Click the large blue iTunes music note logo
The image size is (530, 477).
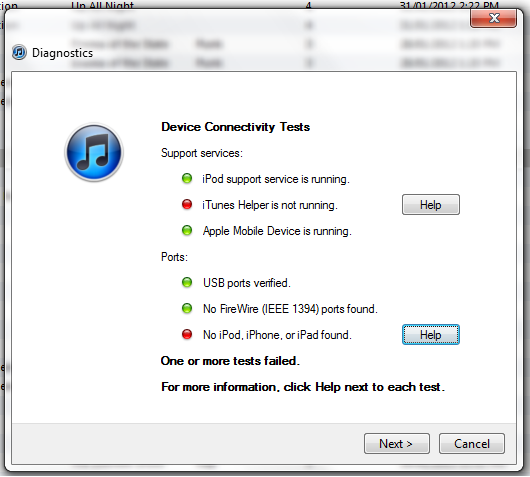pyautogui.click(x=94, y=152)
